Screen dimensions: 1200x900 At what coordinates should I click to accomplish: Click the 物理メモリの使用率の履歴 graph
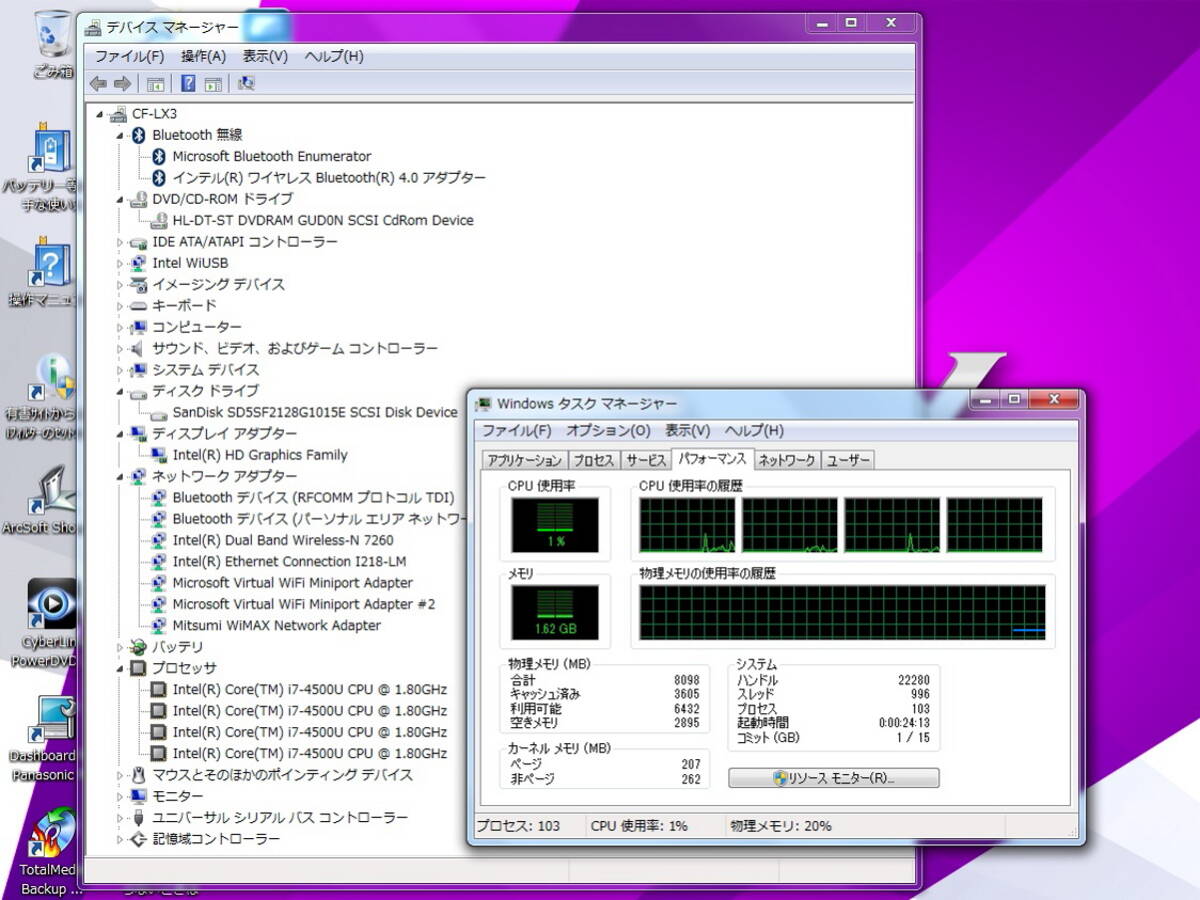pyautogui.click(x=842, y=613)
